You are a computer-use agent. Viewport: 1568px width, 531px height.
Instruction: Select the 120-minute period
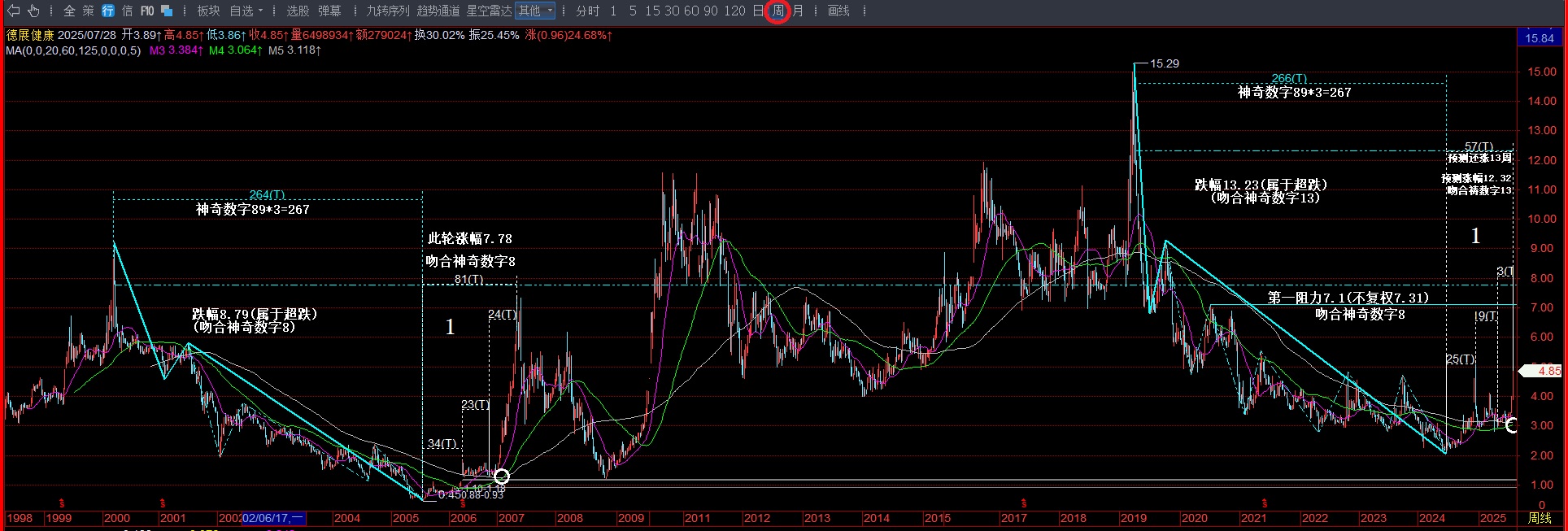pos(734,11)
